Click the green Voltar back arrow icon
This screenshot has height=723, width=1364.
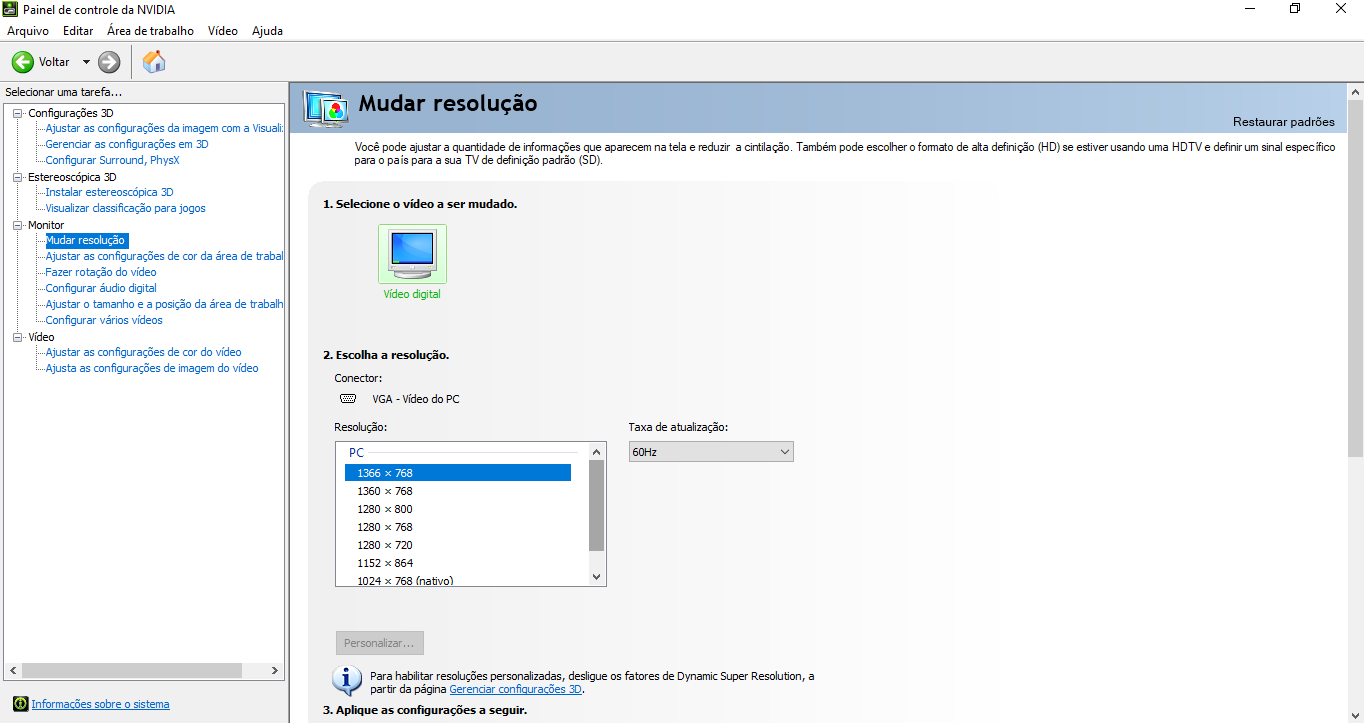[x=23, y=62]
